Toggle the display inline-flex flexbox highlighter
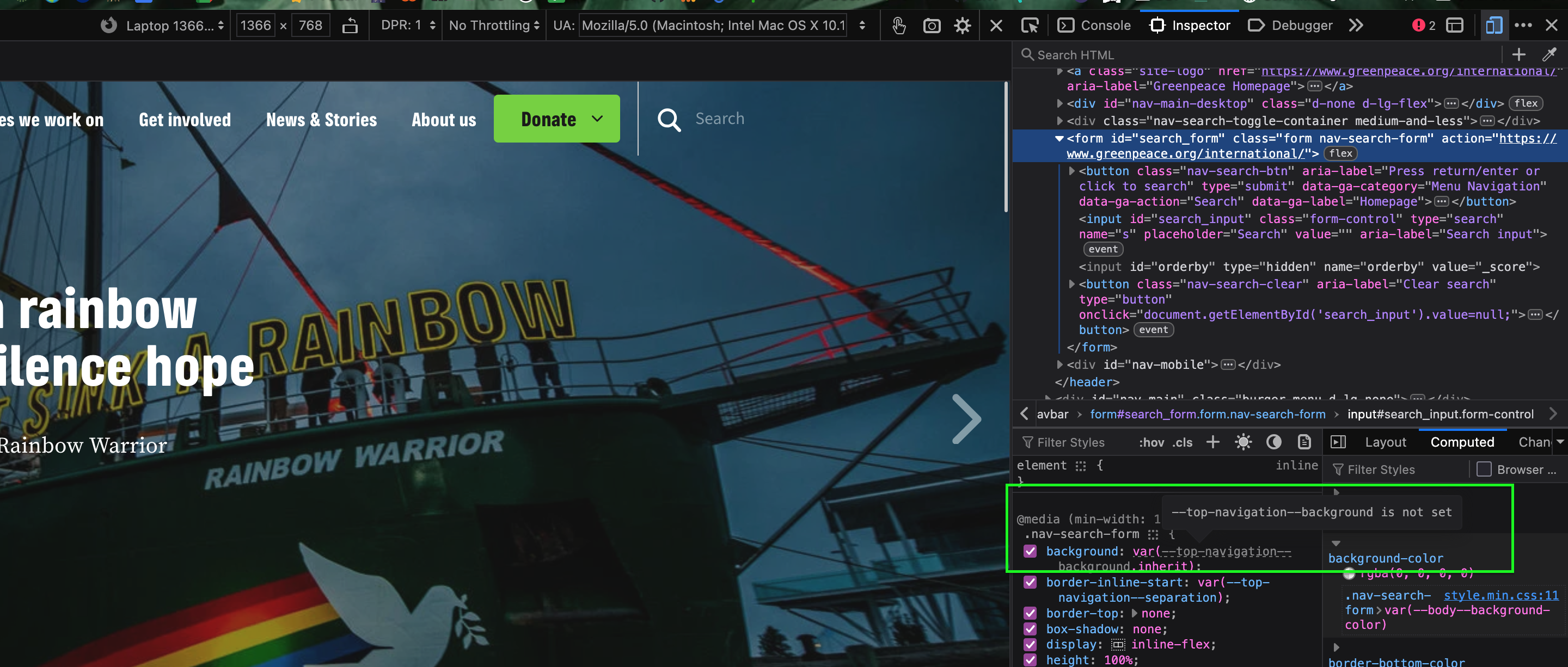1568x667 pixels. (x=1118, y=645)
